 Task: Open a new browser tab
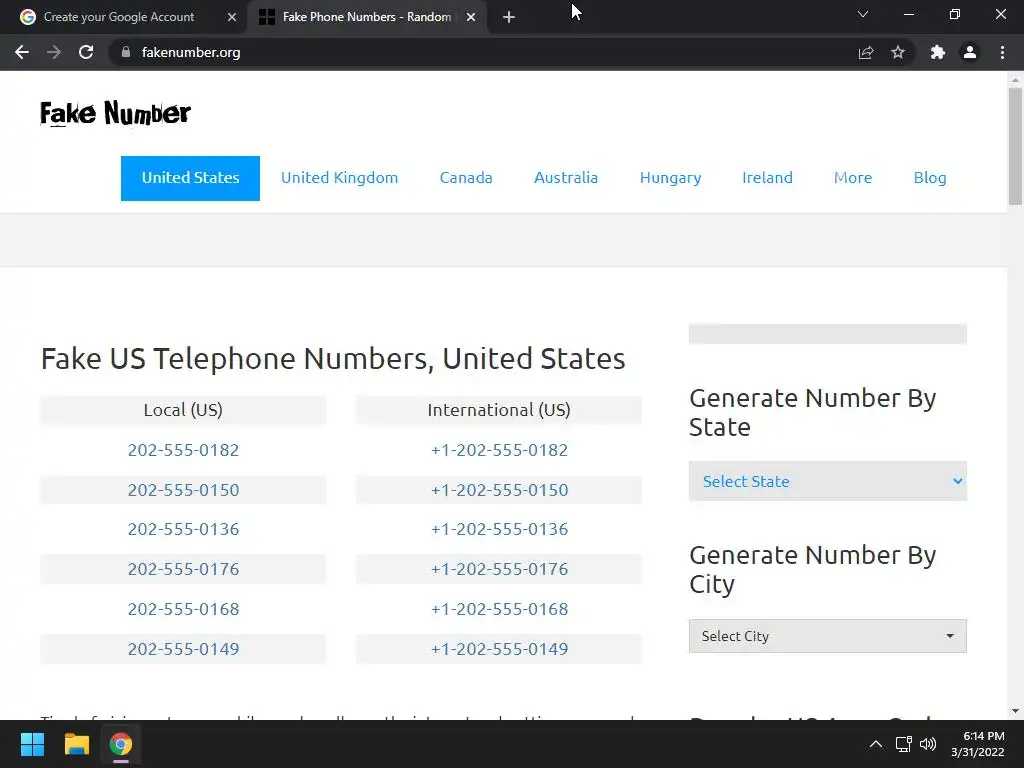(x=509, y=17)
